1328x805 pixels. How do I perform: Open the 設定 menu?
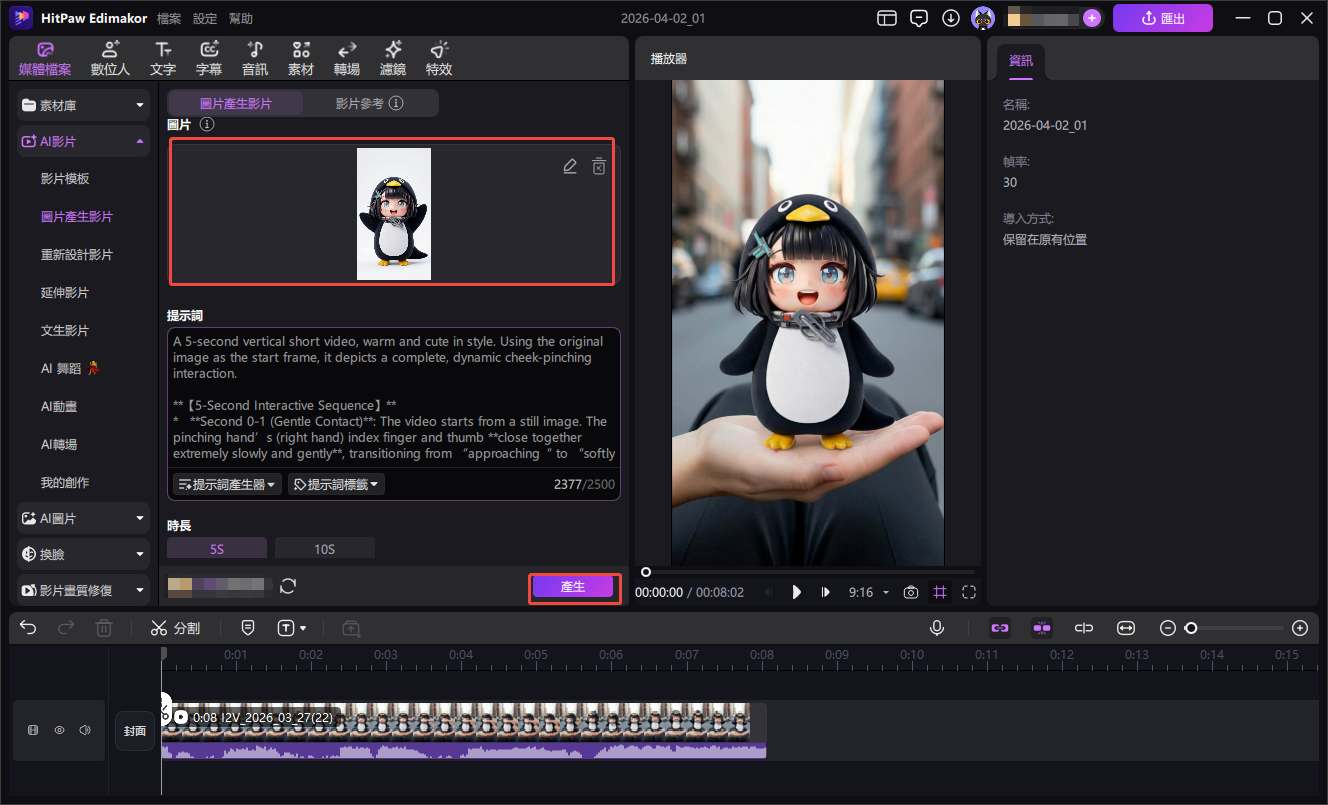click(204, 18)
